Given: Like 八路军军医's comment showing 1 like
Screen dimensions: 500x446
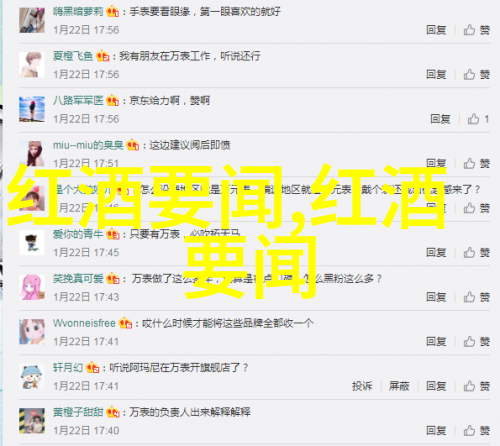Looking at the screenshot, I should pyautogui.click(x=478, y=119).
